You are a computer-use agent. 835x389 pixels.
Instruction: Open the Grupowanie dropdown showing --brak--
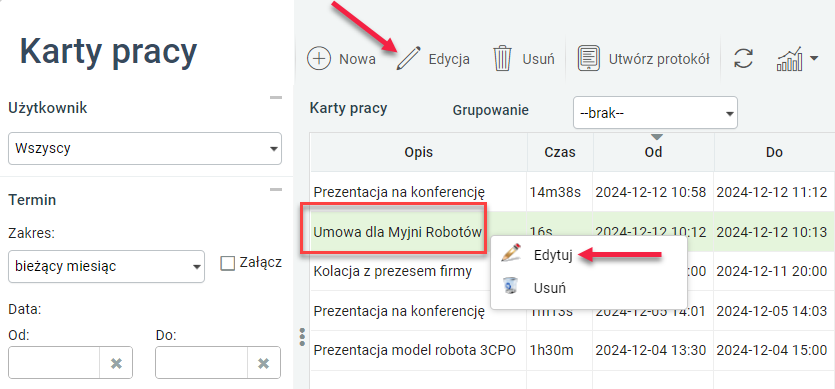click(655, 113)
